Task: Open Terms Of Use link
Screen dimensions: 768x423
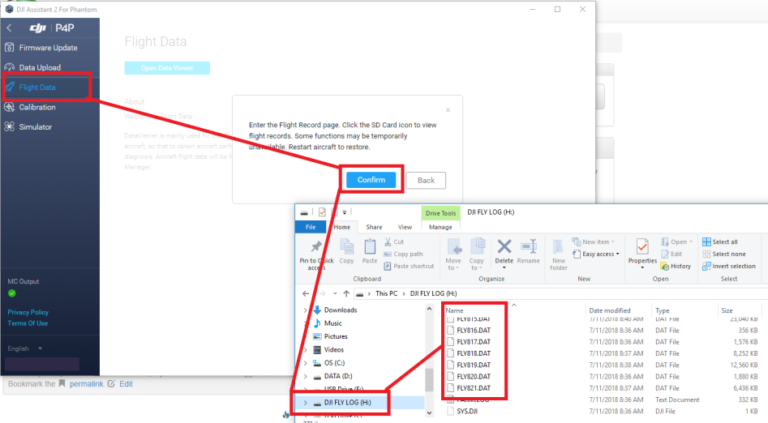Action: click(x=28, y=324)
